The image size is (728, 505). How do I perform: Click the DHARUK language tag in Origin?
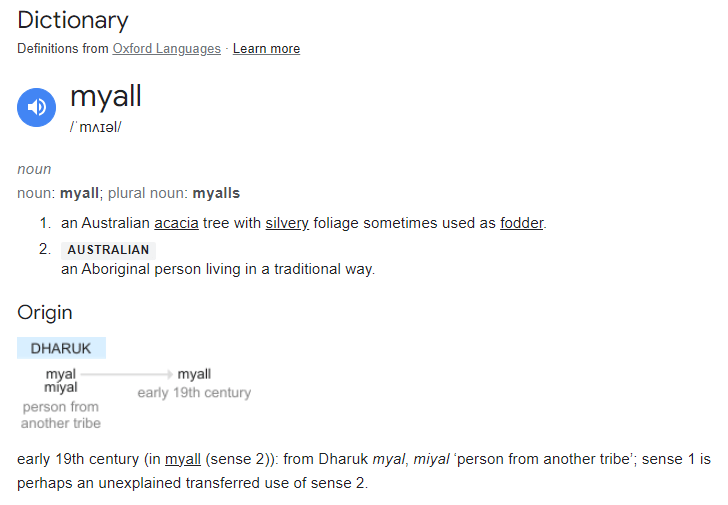click(61, 348)
